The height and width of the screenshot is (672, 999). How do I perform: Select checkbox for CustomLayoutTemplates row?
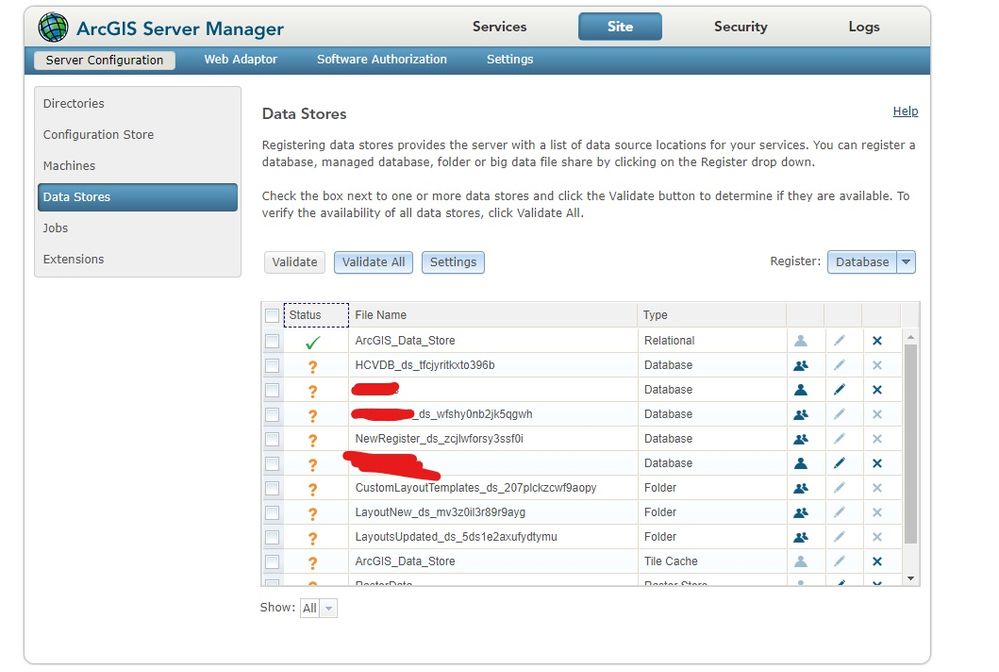pos(272,489)
